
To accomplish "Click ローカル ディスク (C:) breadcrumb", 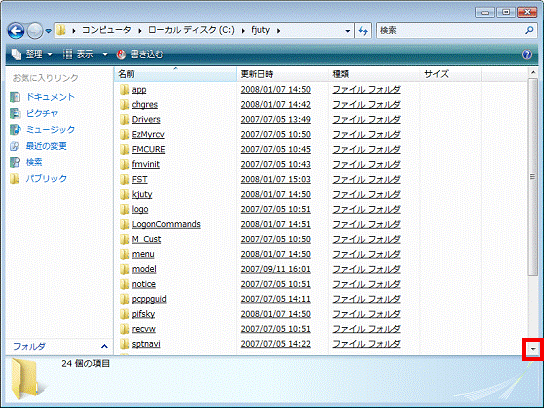I will point(191,30).
